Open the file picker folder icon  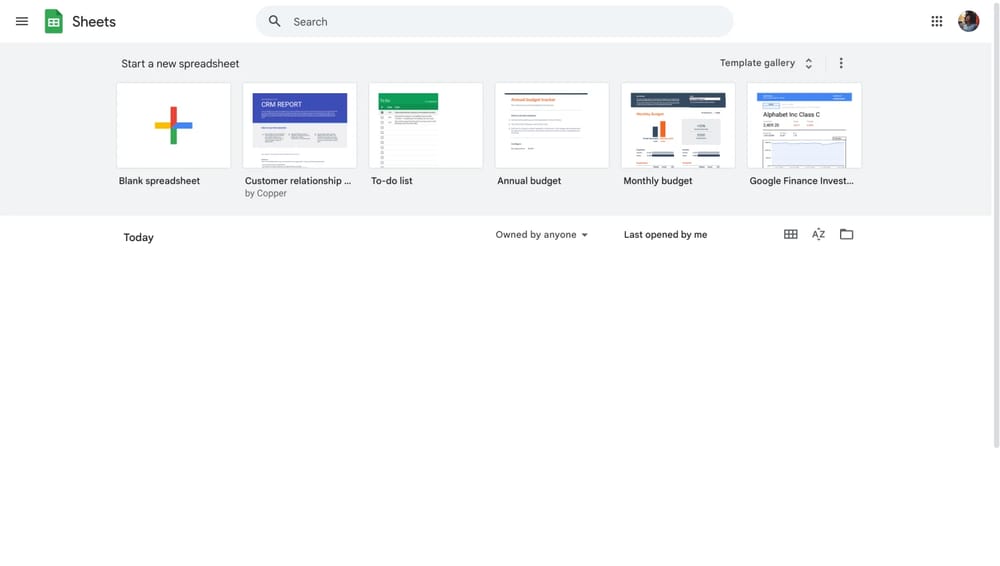click(x=847, y=234)
